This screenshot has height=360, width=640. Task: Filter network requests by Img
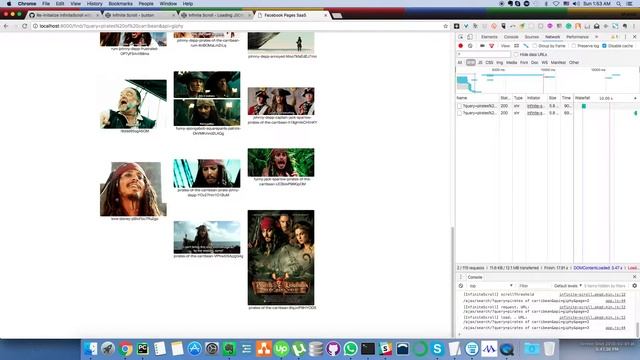(500, 62)
